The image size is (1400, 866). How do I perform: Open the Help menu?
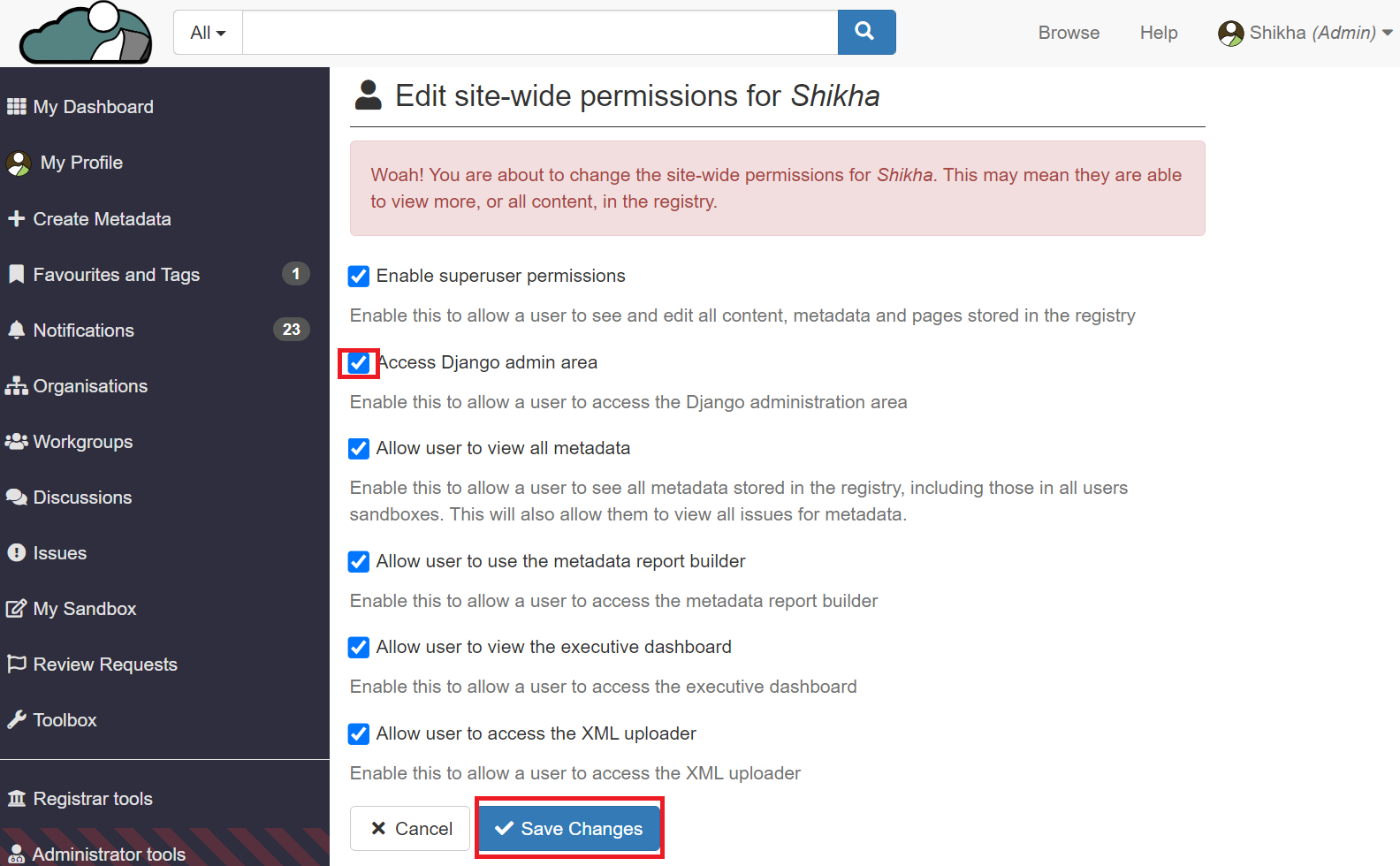[x=1158, y=33]
